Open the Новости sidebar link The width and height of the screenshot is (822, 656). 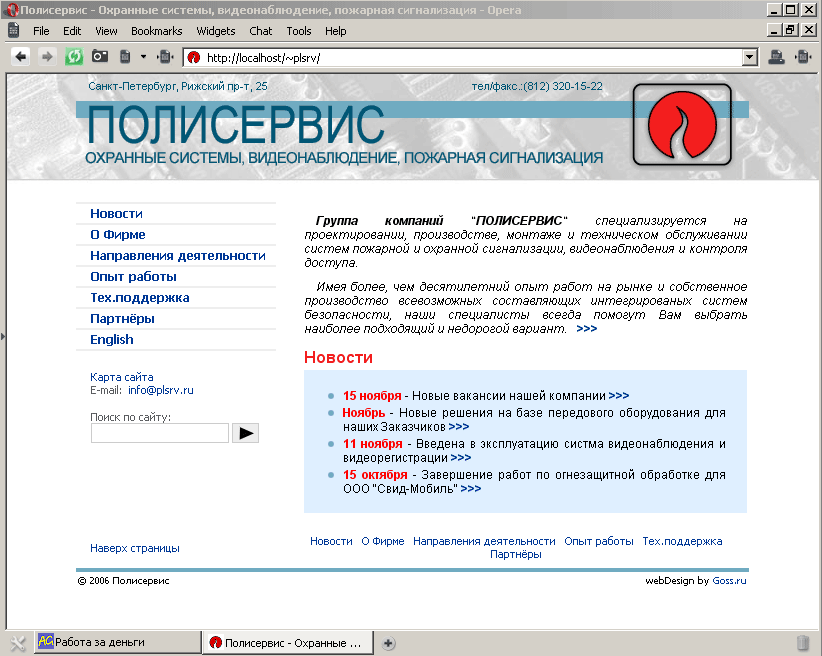[x=116, y=213]
